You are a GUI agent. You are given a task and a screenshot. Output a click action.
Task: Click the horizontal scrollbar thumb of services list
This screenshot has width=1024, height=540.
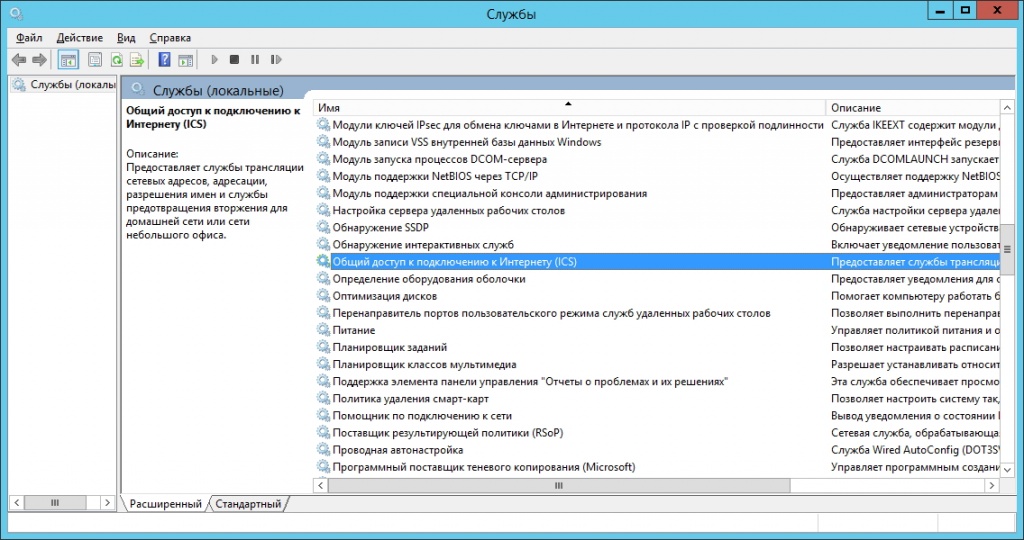tap(559, 485)
